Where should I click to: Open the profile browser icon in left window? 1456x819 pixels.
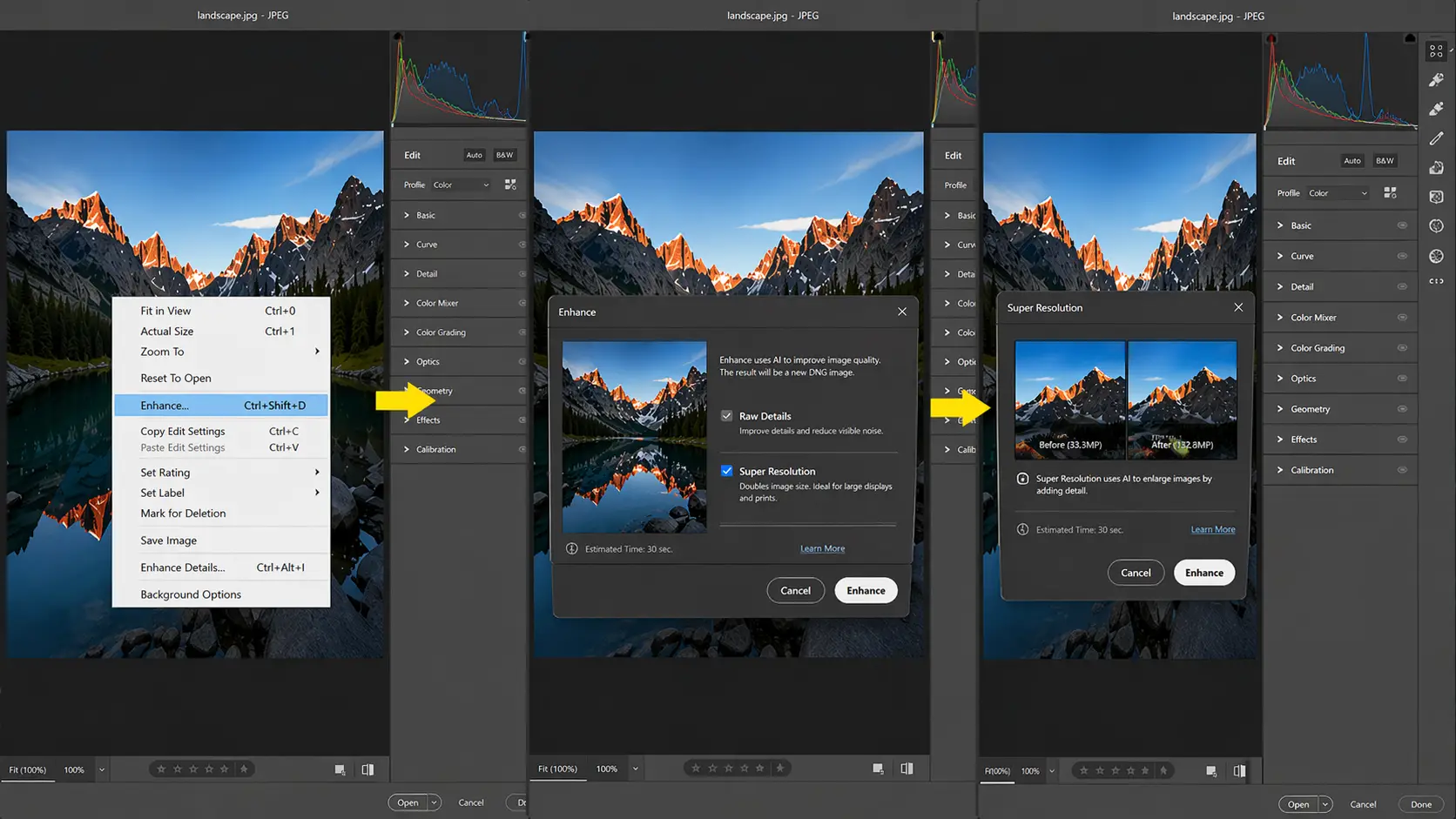(x=510, y=185)
